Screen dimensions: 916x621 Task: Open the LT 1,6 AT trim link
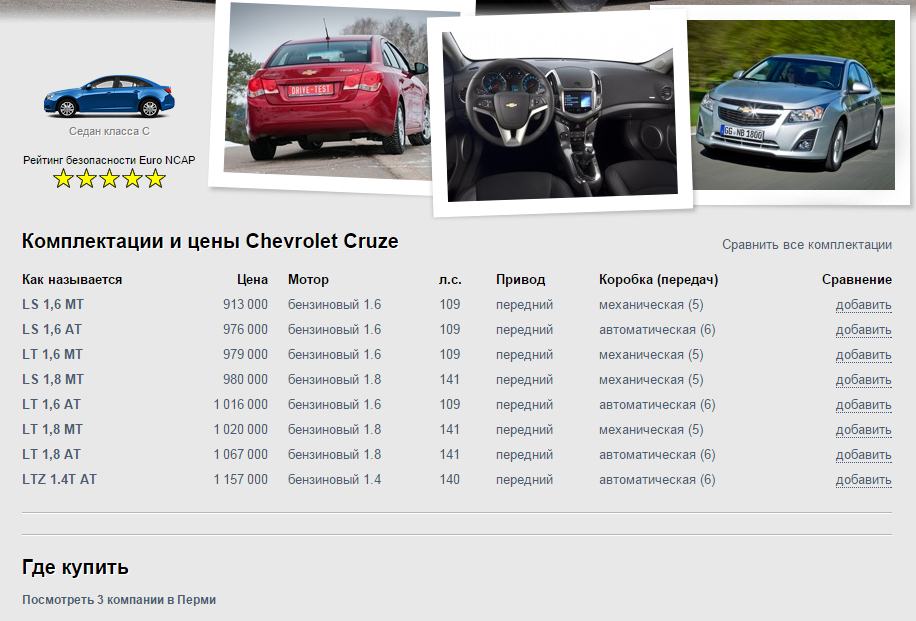tap(51, 404)
